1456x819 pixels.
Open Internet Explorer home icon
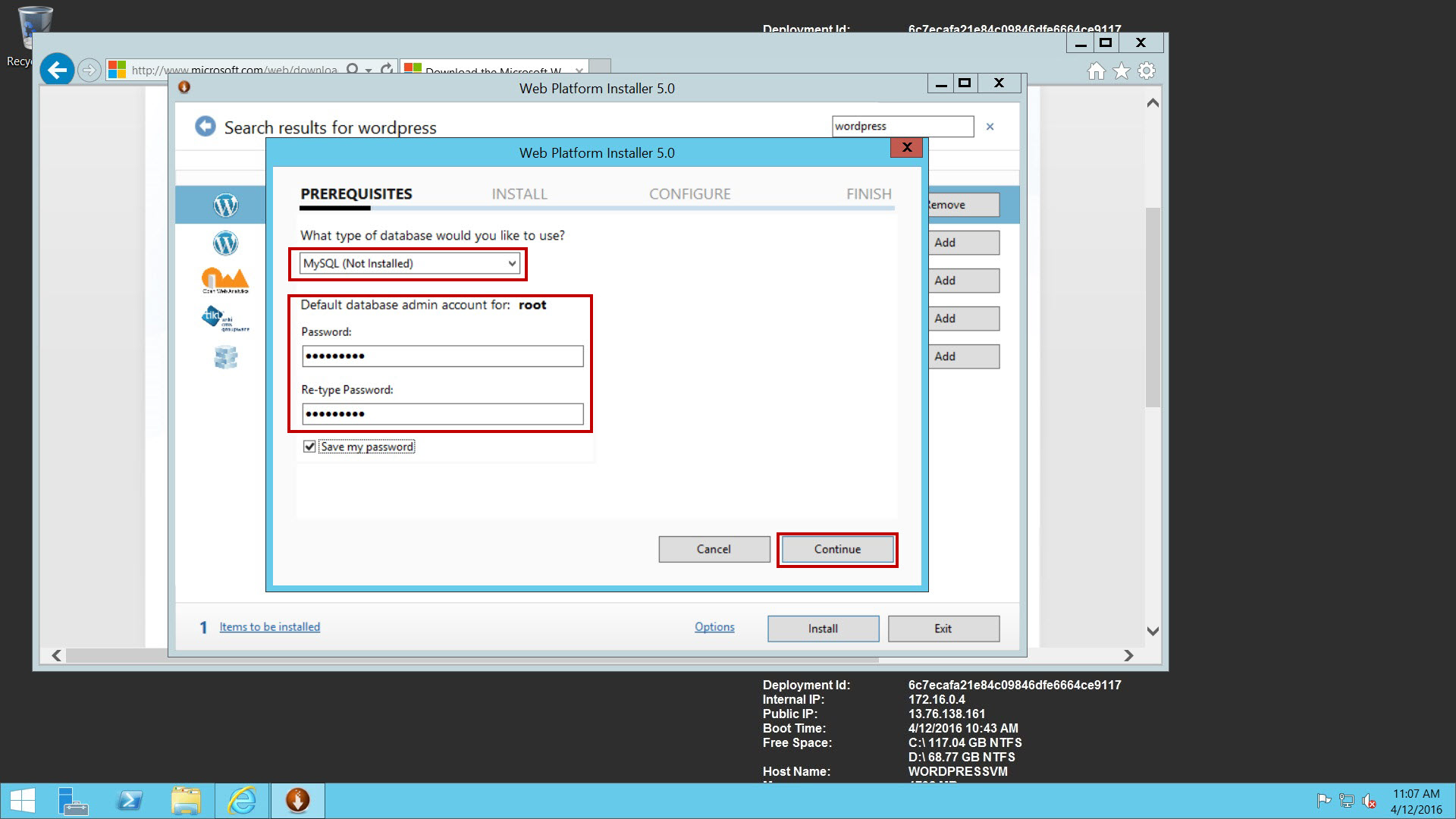[x=1096, y=71]
